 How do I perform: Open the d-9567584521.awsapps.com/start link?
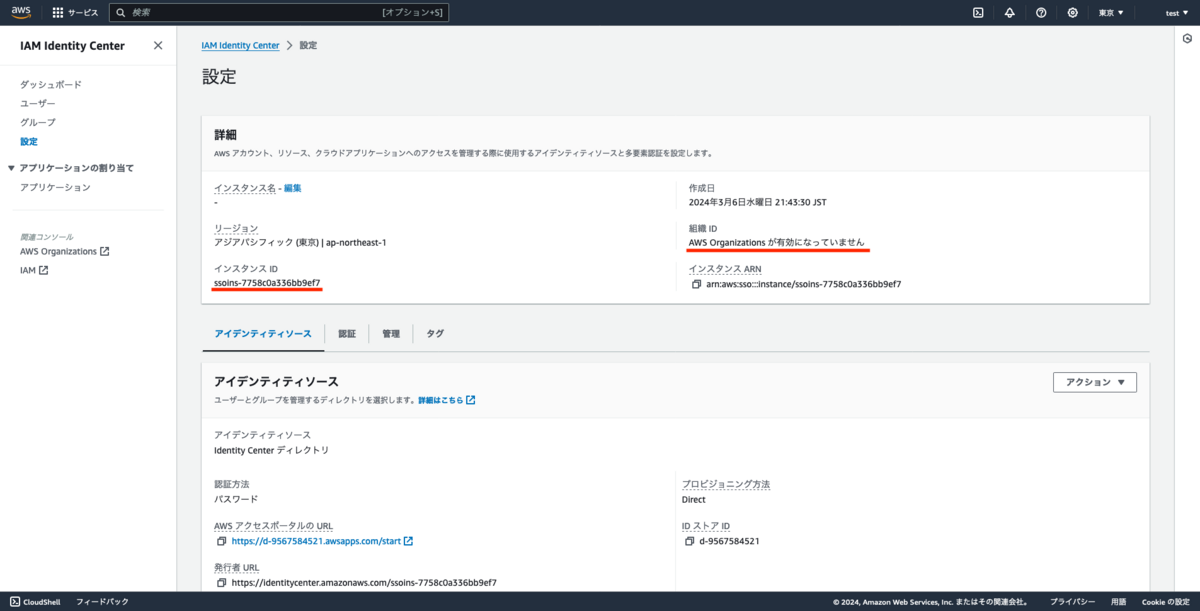tap(322, 541)
